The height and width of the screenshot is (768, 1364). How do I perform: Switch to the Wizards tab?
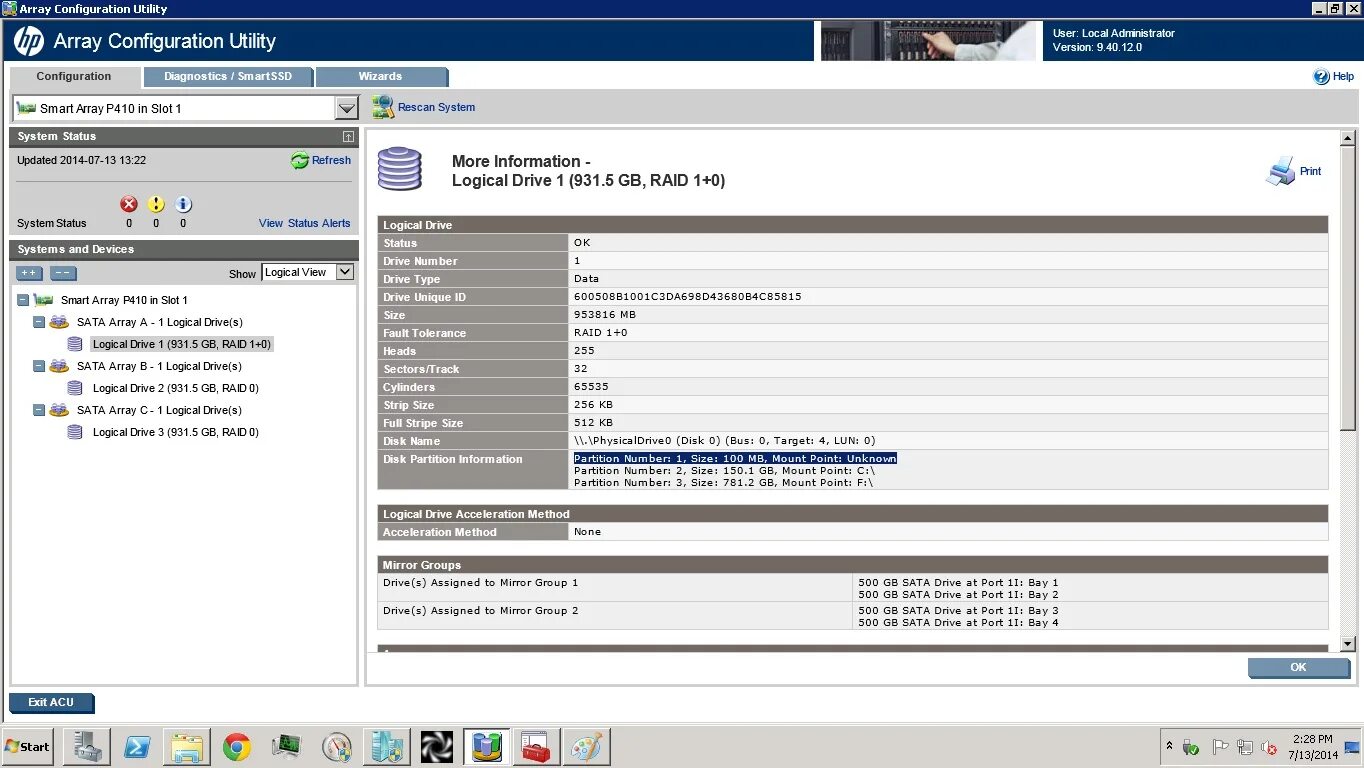pos(380,76)
